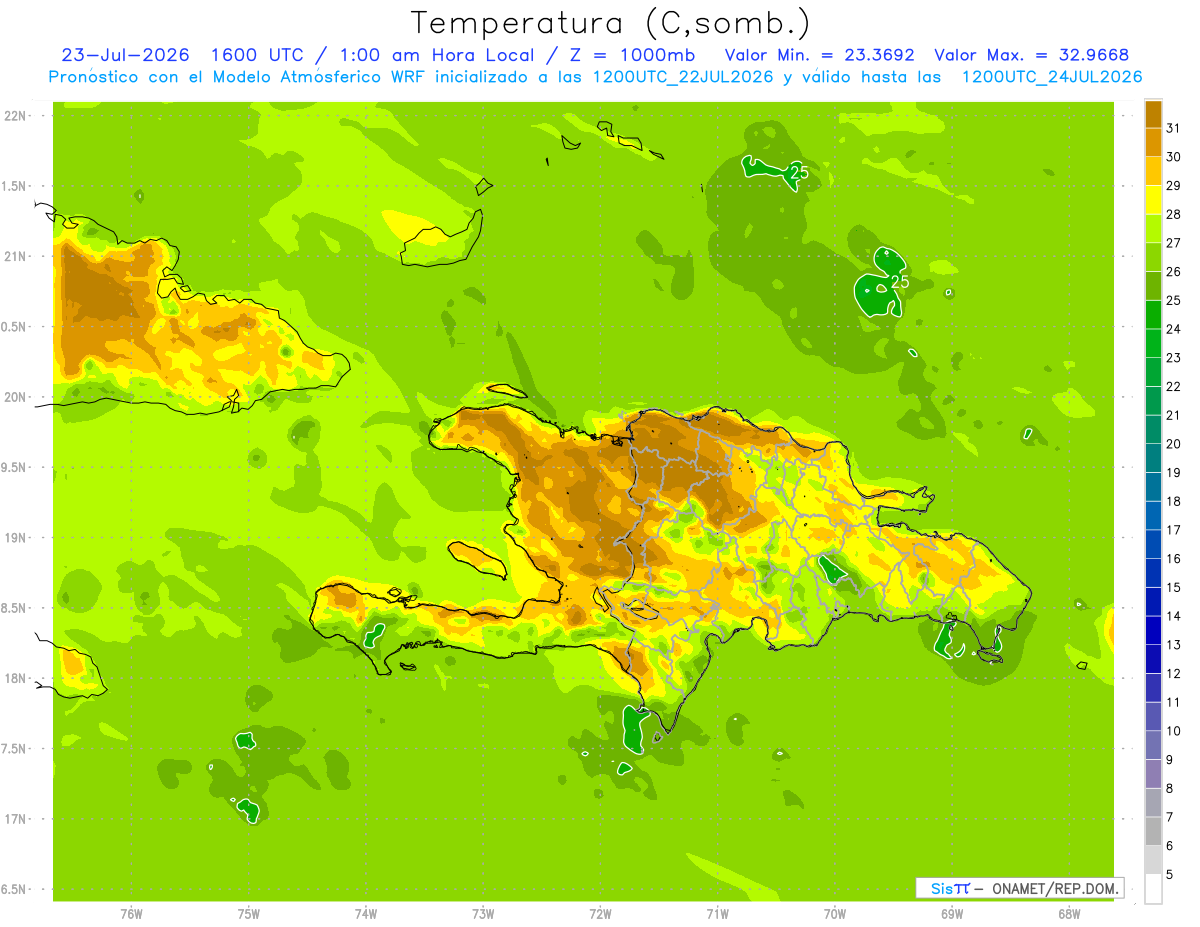1200x927 pixels.
Task: Click the white legend swatch below 5
Action: click(1153, 889)
